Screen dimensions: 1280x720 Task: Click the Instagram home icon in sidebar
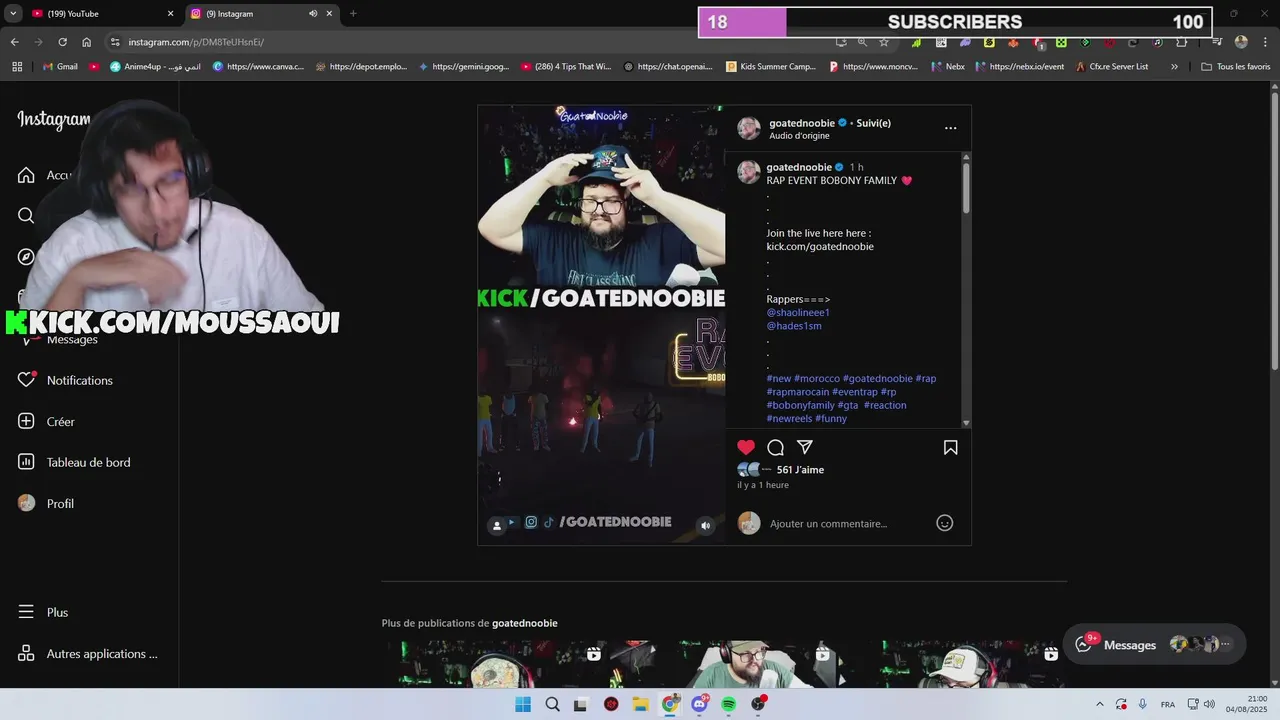(x=26, y=175)
